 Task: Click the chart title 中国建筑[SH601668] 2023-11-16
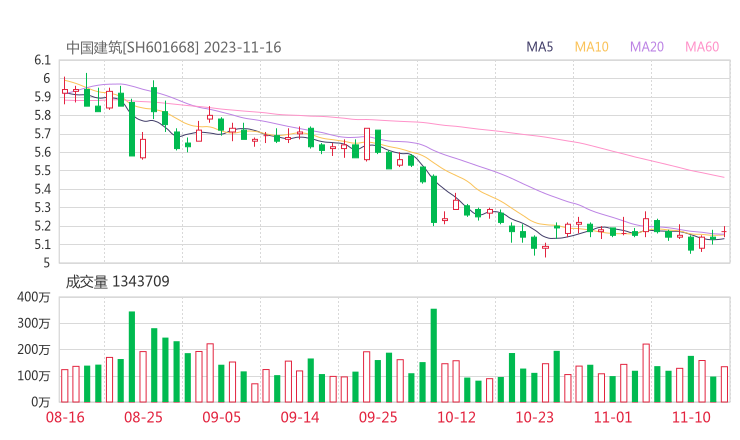173,47
